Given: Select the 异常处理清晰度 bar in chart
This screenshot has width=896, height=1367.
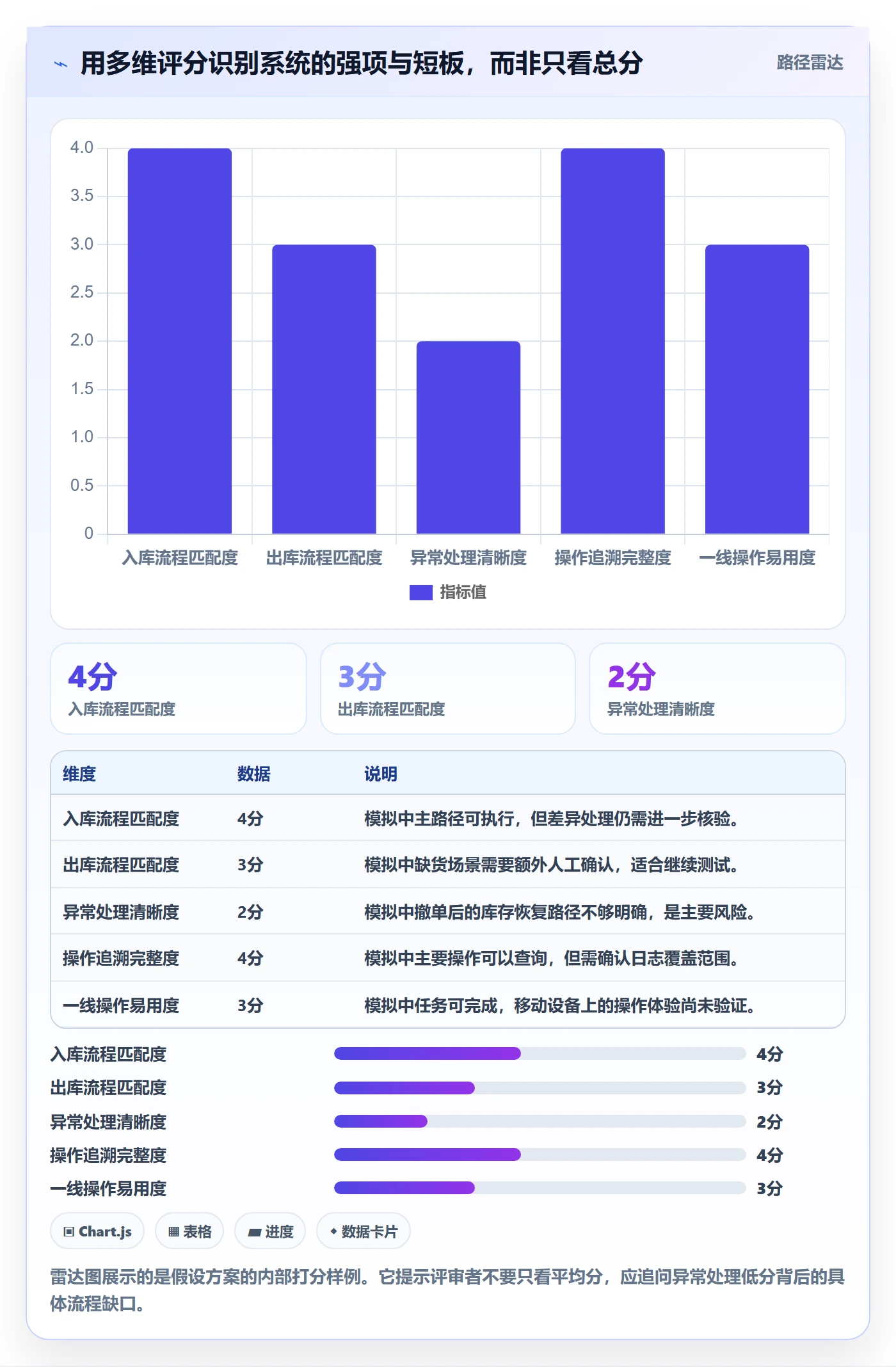Looking at the screenshot, I should click(468, 437).
